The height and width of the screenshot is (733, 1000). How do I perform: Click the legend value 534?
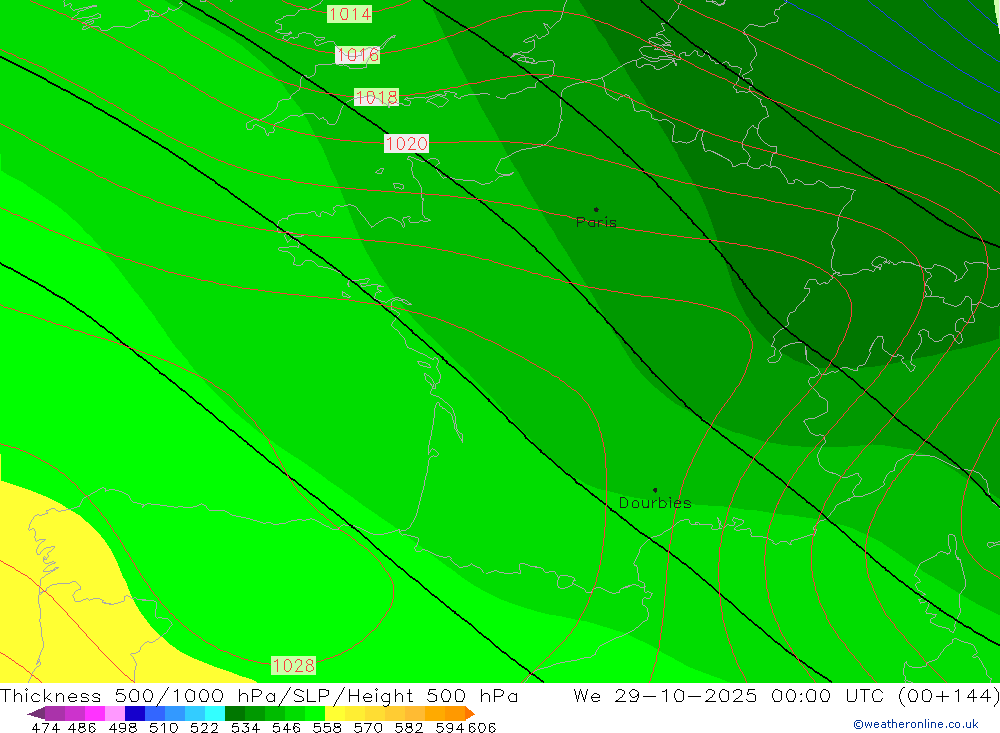(x=245, y=727)
